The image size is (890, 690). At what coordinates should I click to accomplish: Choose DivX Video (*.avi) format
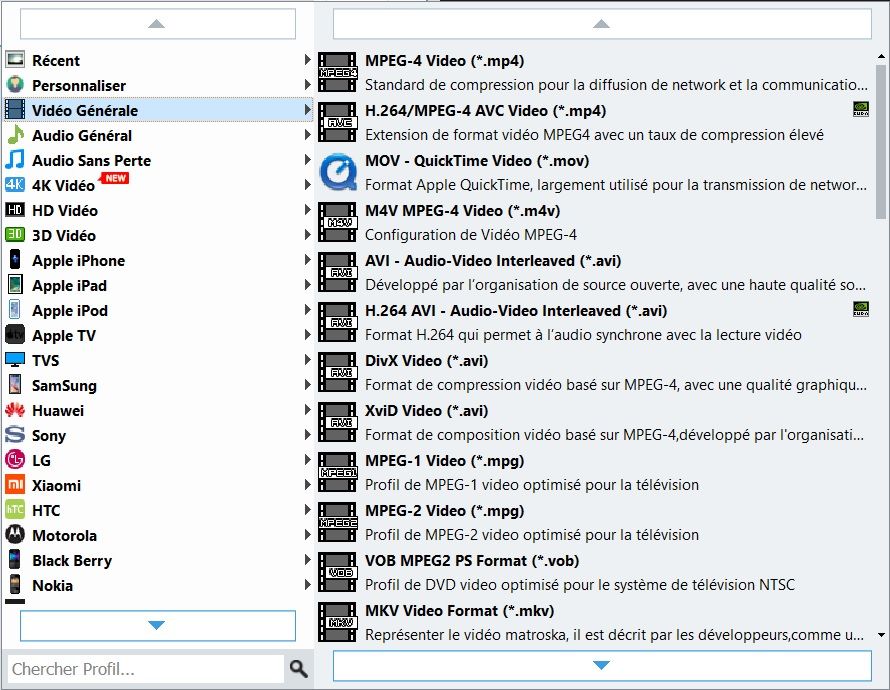point(594,372)
